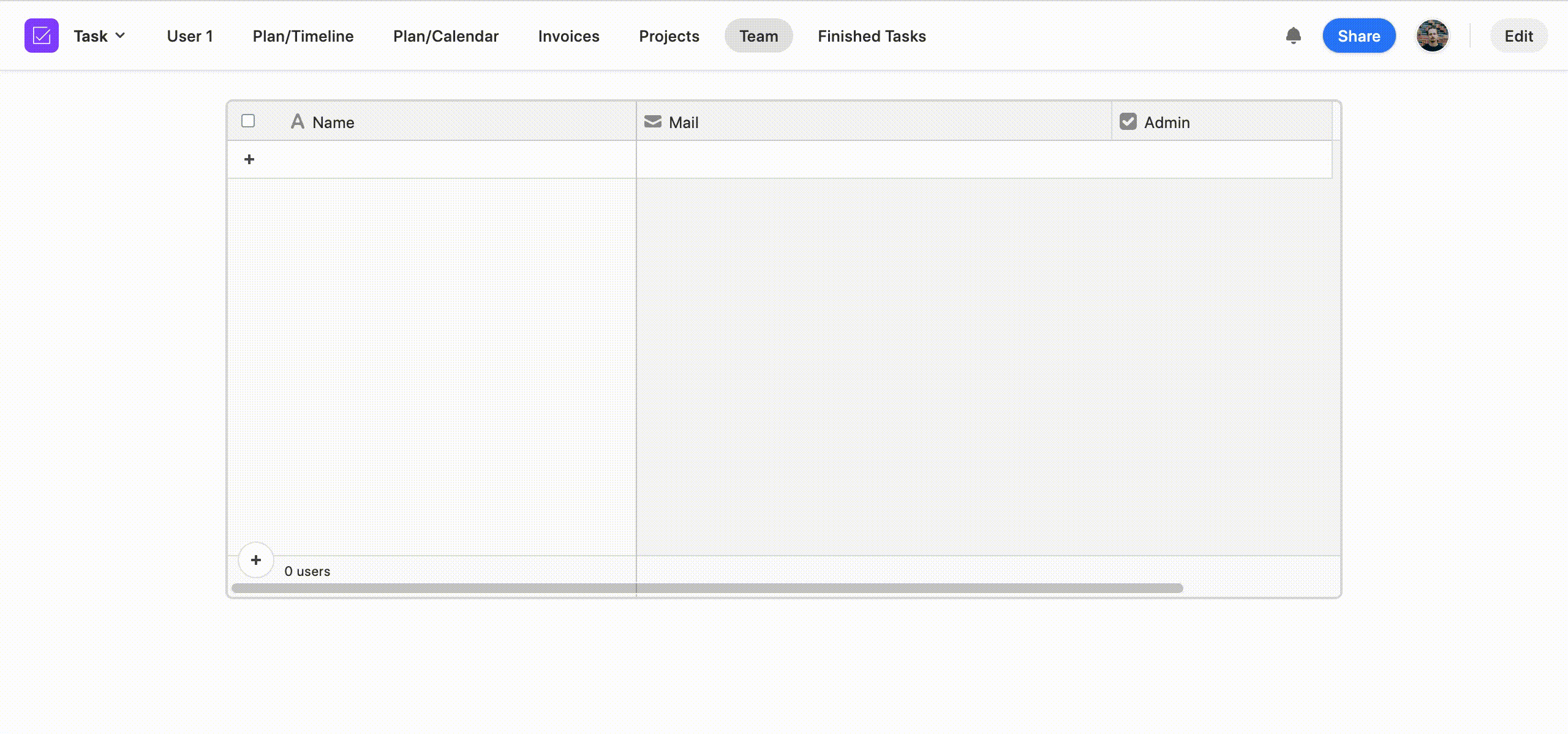
Task: Click the envelope icon in Mail header
Action: pos(653,122)
